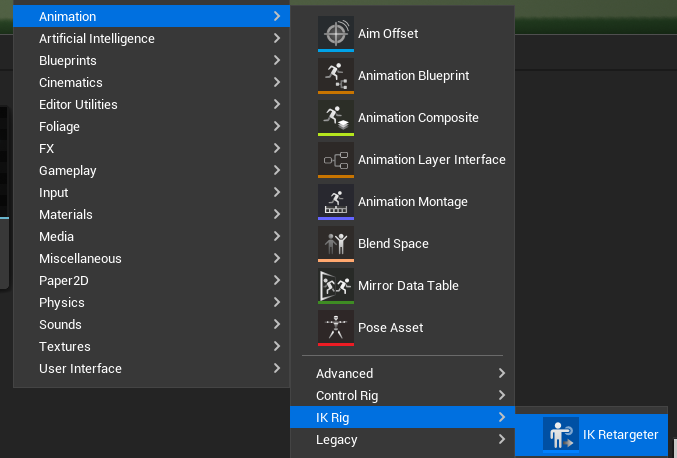Select the Blend Space icon
Image resolution: width=677 pixels, height=458 pixels.
click(335, 243)
